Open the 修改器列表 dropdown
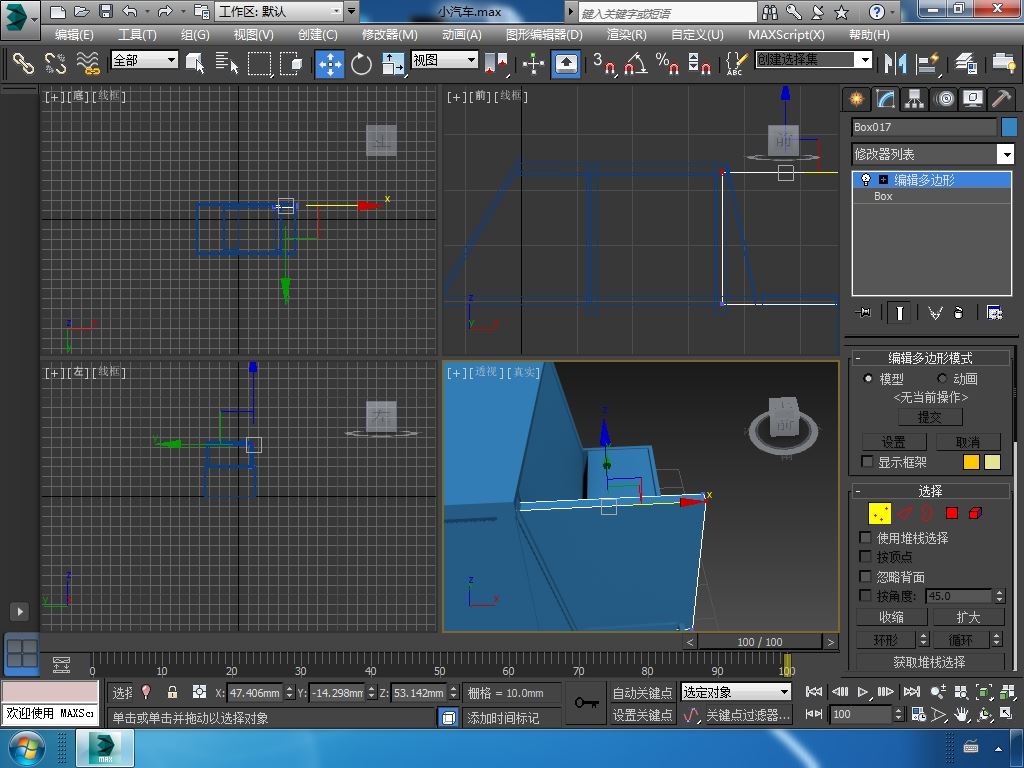Screen dimensions: 1024x768 1005,154
